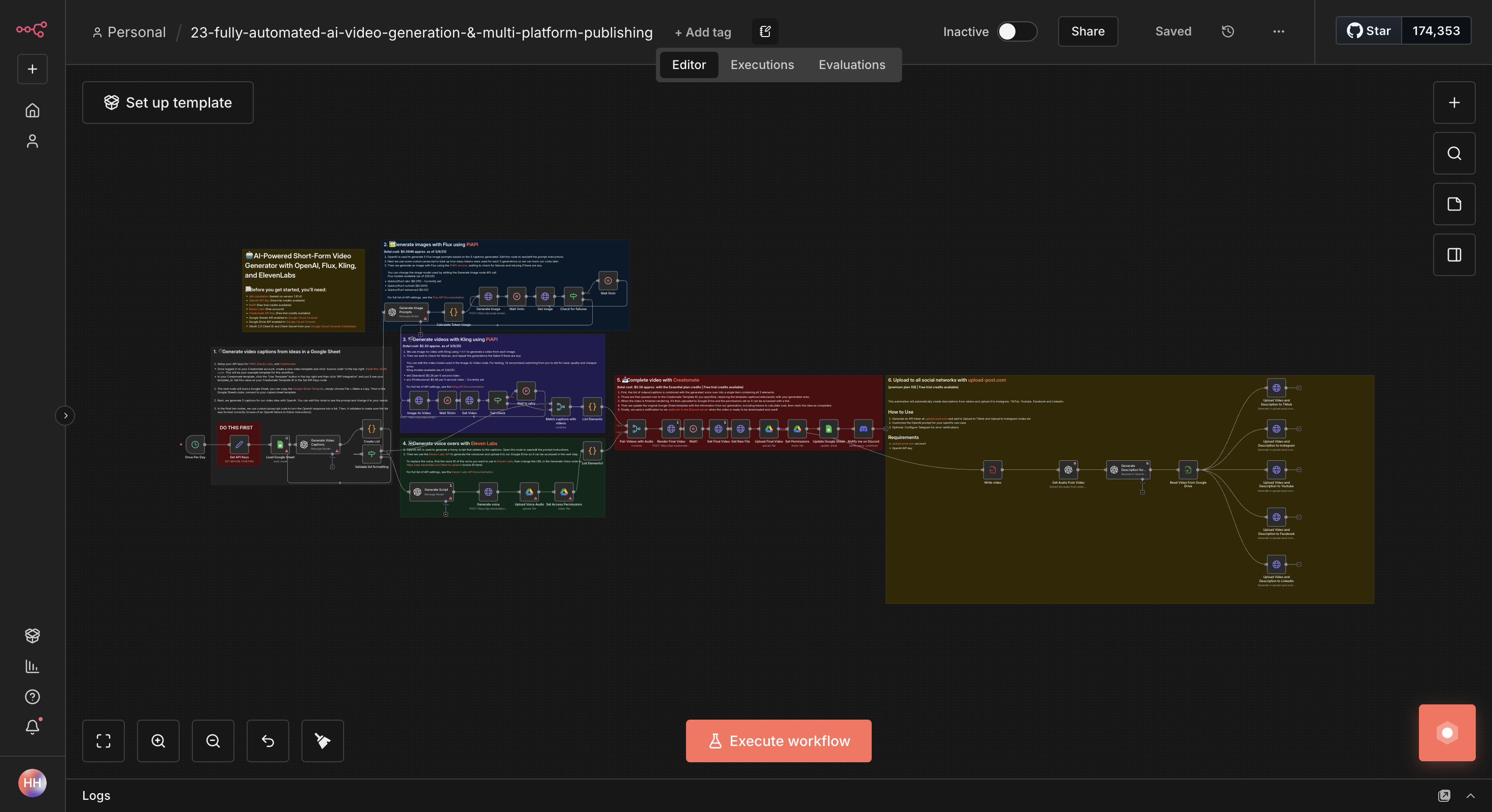This screenshot has width=1492, height=812.
Task: Click the tidy up nodes broom icon
Action: tap(322, 741)
